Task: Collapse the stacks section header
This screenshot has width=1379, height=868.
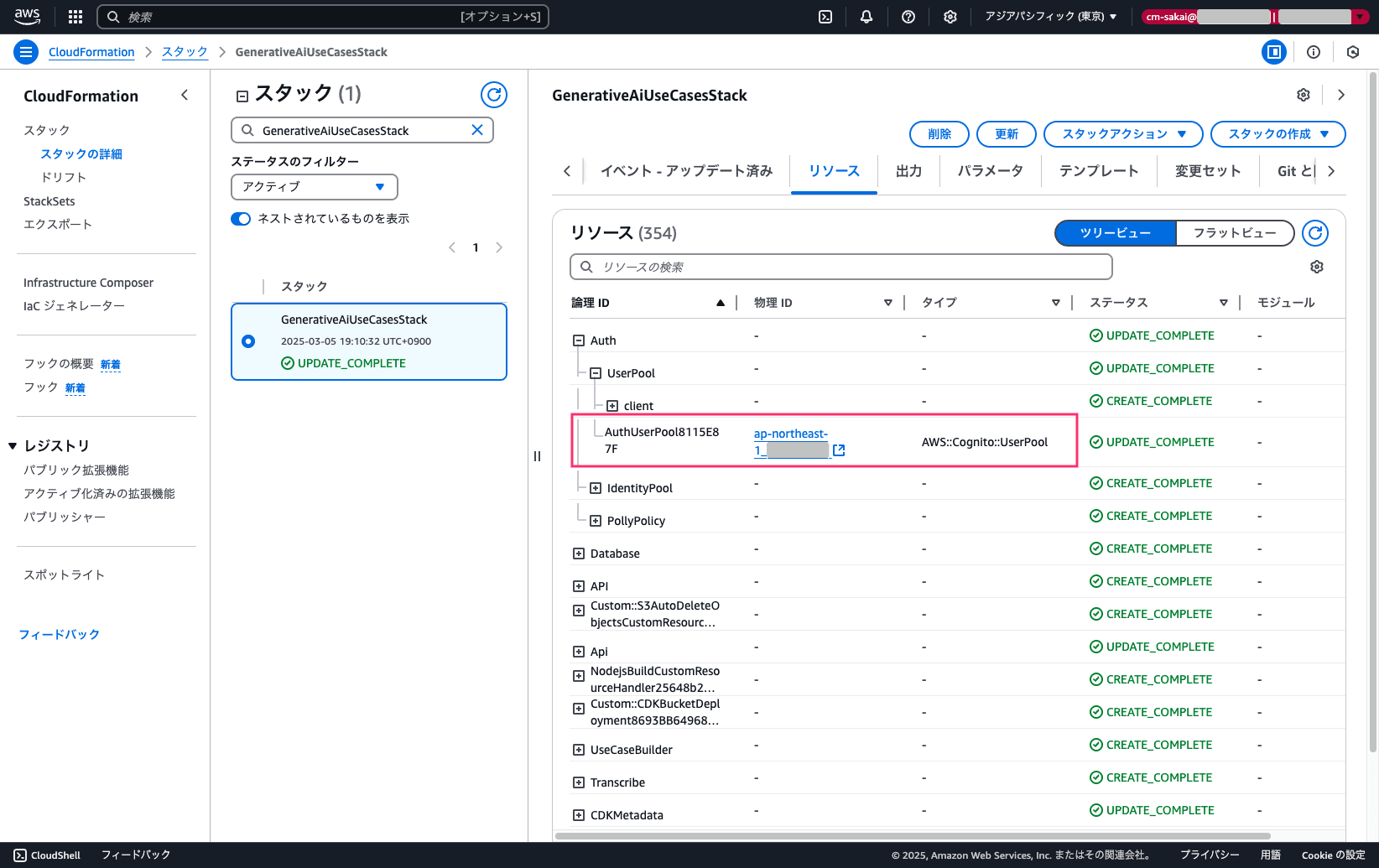Action: (242, 96)
